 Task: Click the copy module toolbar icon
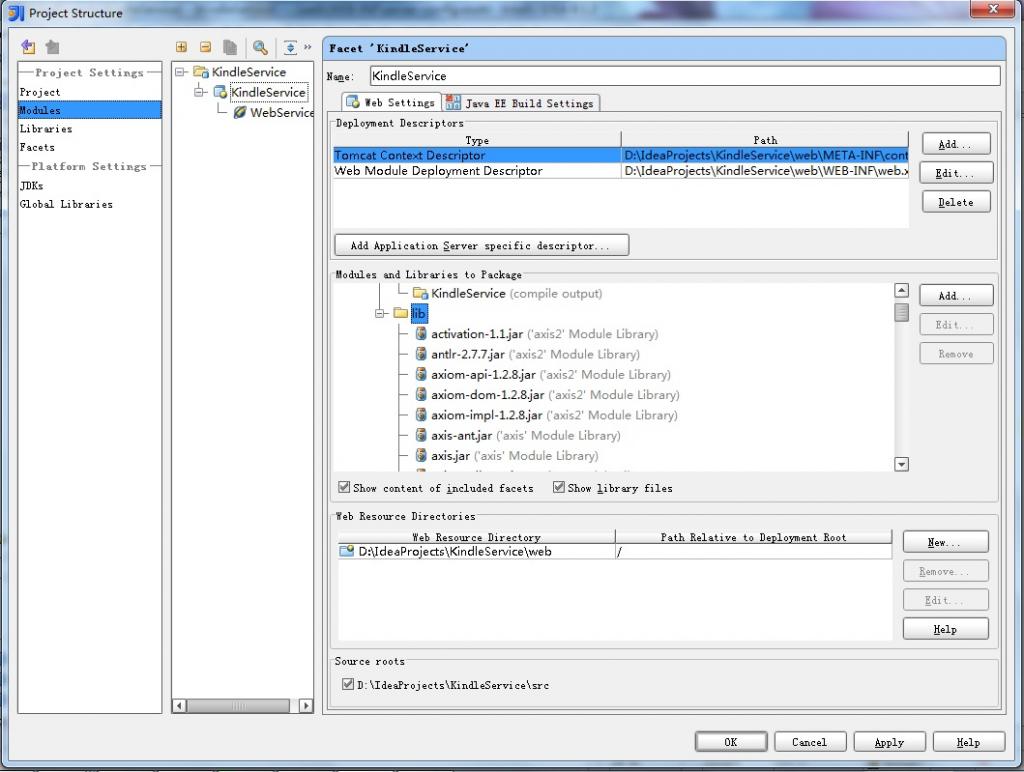229,47
